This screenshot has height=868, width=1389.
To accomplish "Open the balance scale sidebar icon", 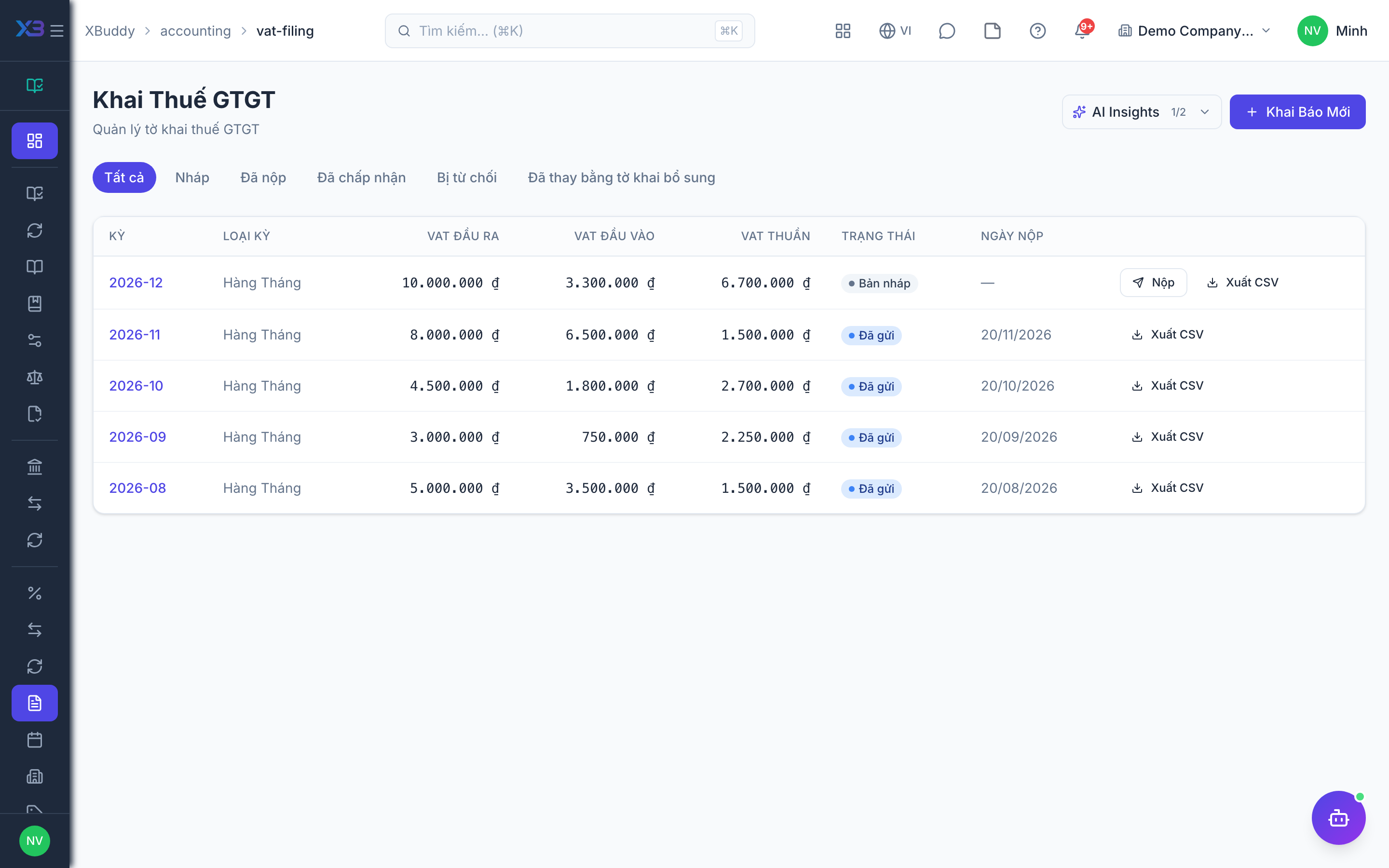I will click(34, 377).
